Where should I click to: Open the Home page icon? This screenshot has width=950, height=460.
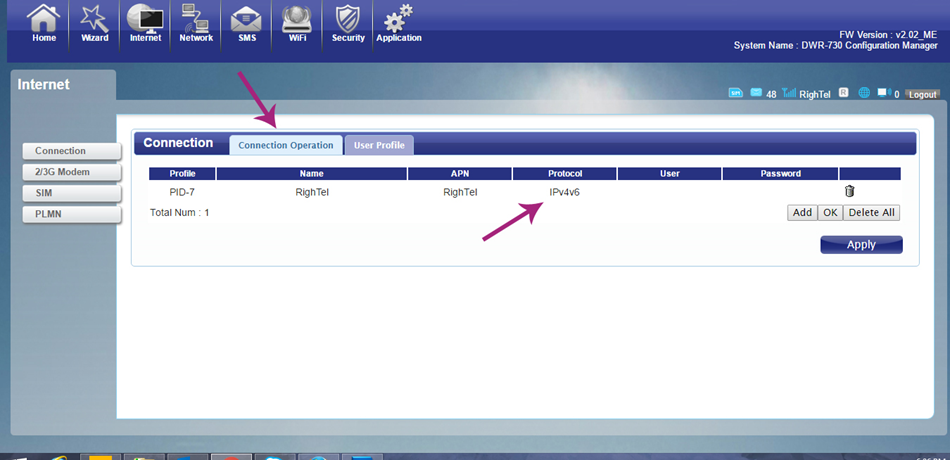[x=43, y=23]
